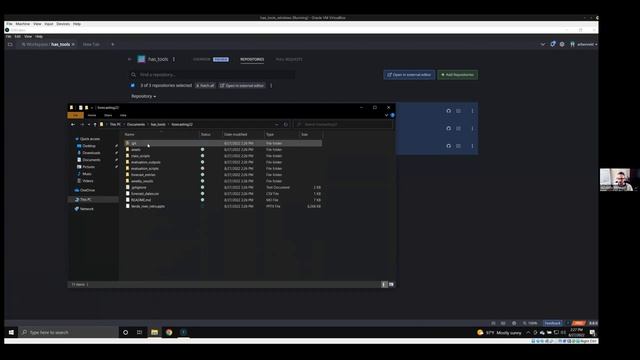This screenshot has height=360, width=640.
Task: Go back in File Explorer navigation
Action: tap(73, 124)
